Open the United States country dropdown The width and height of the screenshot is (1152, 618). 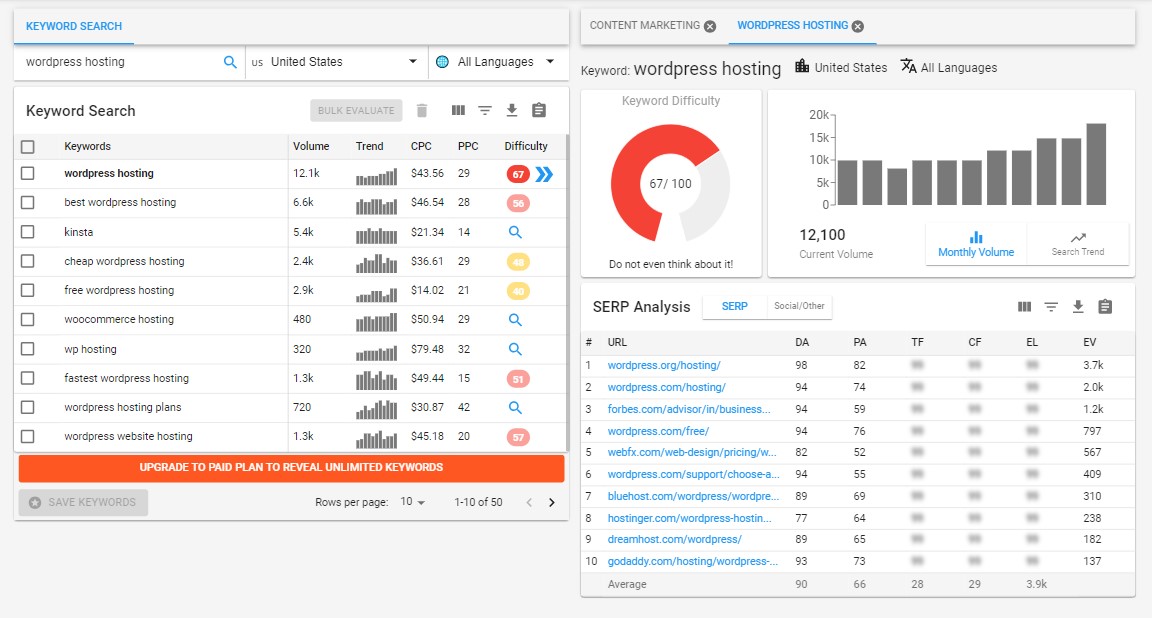pyautogui.click(x=336, y=62)
